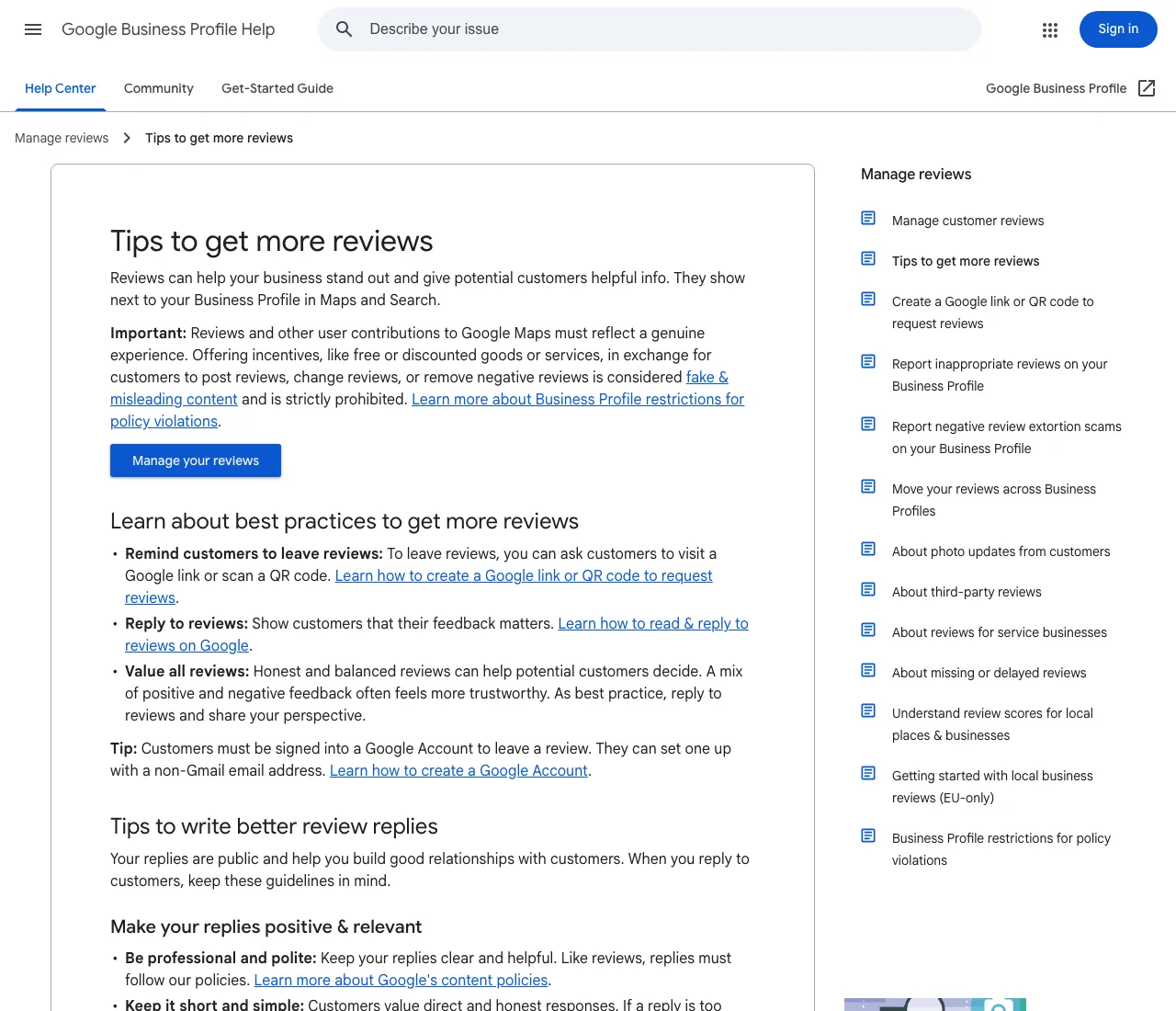Open the Get-Started Guide tab
The image size is (1176, 1011).
[277, 88]
